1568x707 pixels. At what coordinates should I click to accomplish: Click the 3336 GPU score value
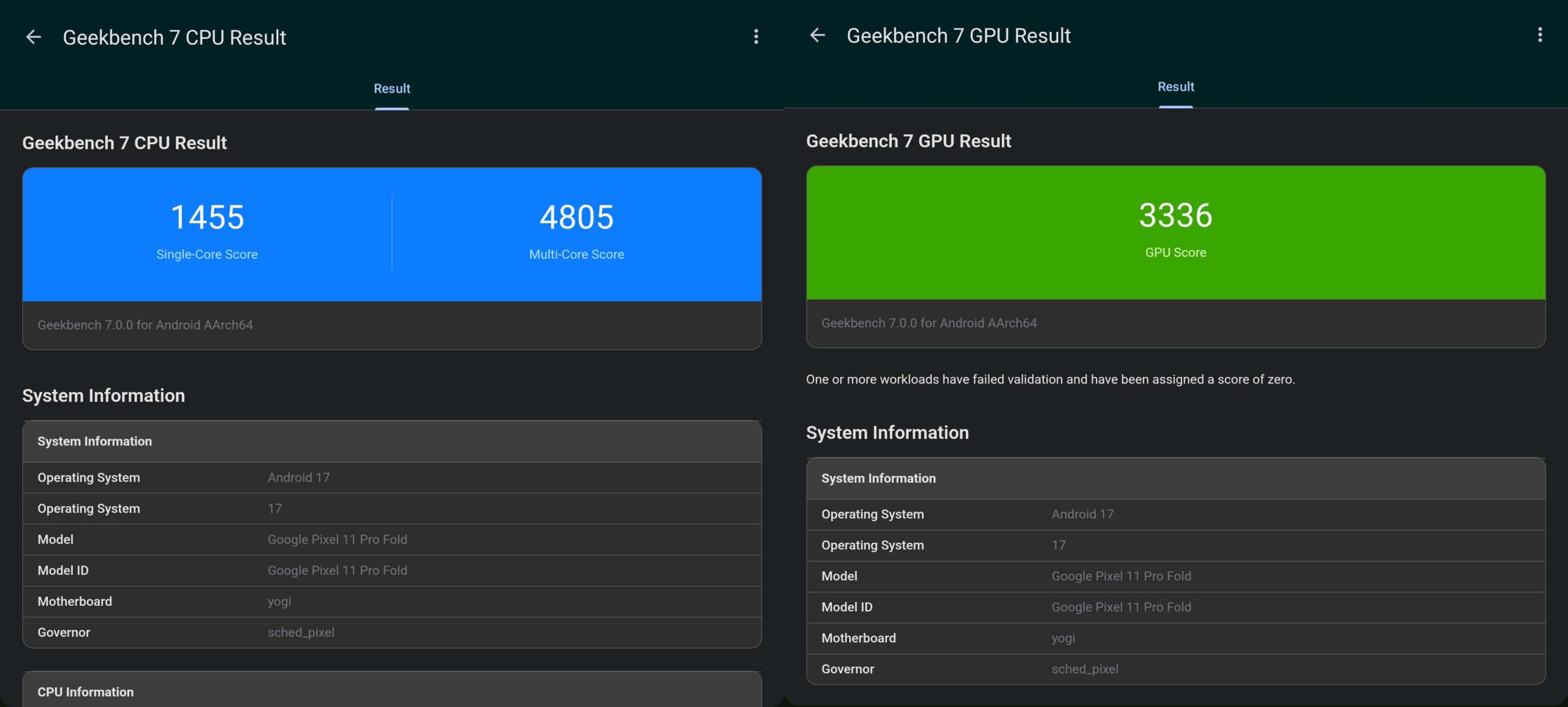pos(1175,215)
